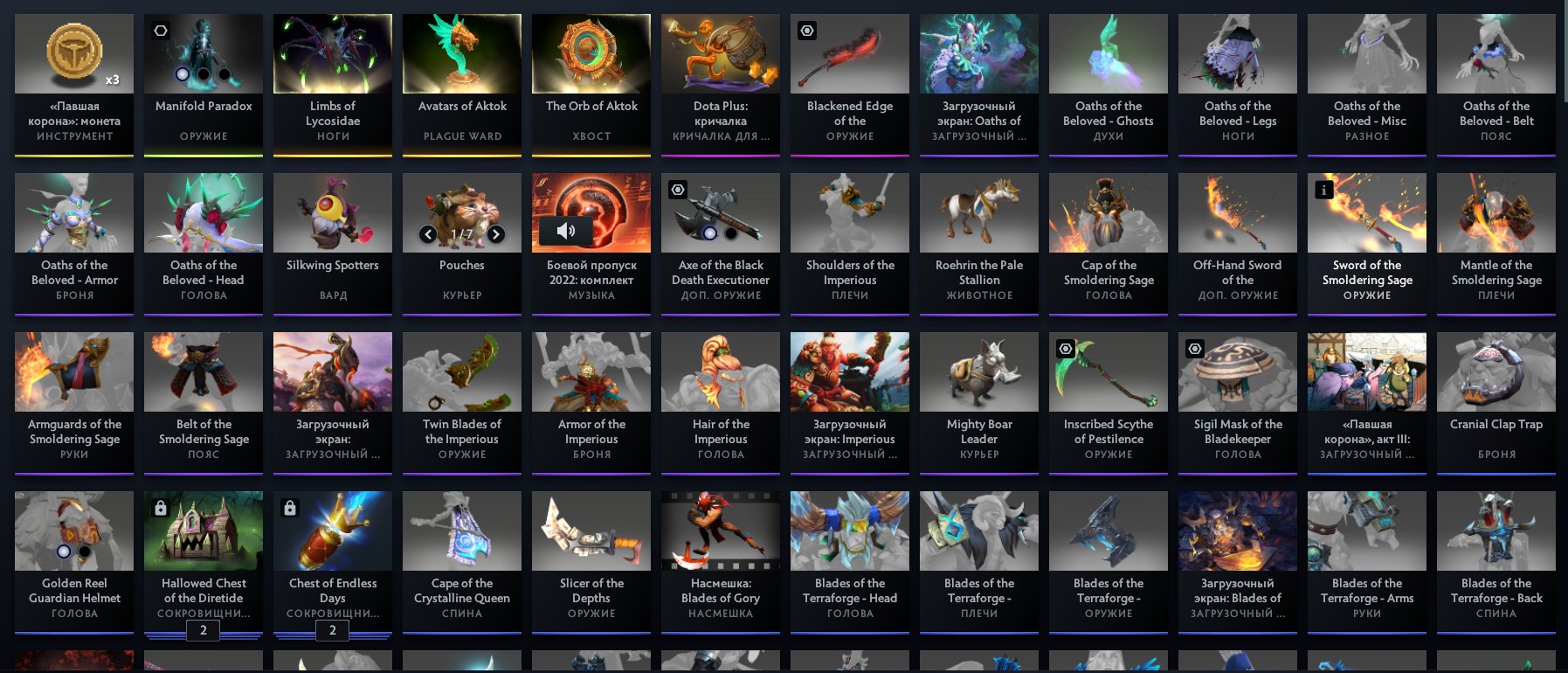
Task: Play the Battle Pass 2022 music pack preview
Action: pyautogui.click(x=566, y=231)
